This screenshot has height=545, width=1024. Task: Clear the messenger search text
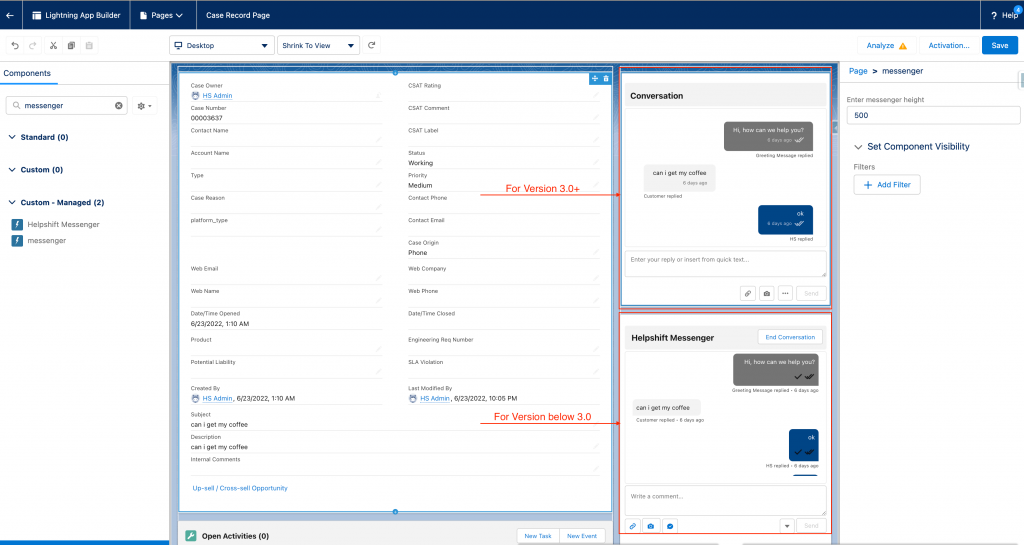click(118, 105)
